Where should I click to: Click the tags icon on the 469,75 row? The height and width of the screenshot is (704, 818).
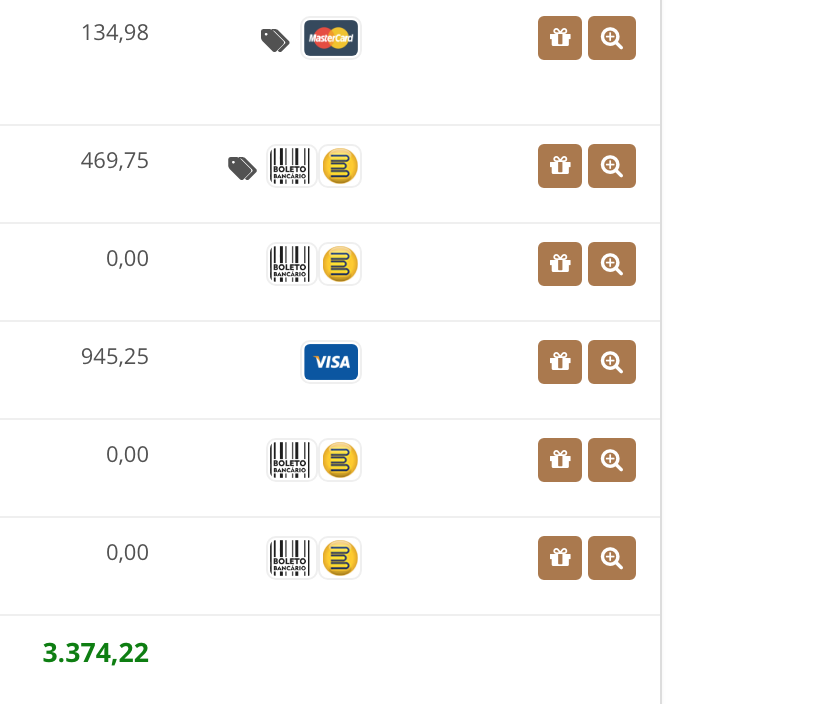pyautogui.click(x=242, y=168)
